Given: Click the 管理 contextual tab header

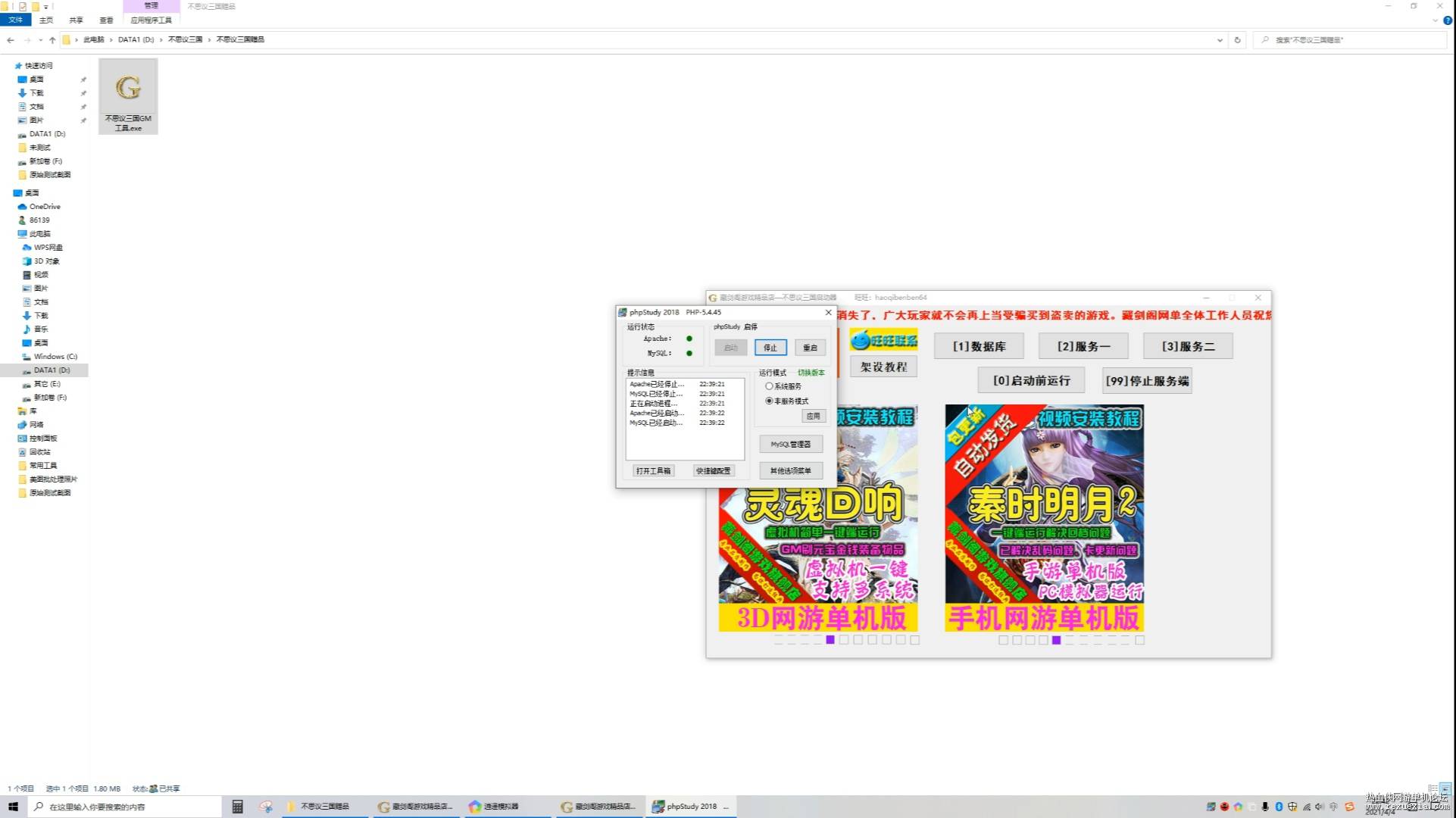Looking at the screenshot, I should (152, 6).
